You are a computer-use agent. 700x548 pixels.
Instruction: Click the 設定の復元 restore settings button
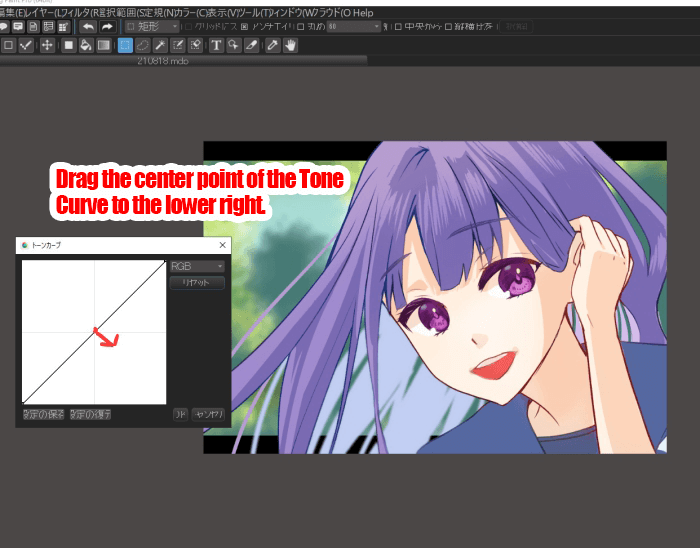click(91, 415)
